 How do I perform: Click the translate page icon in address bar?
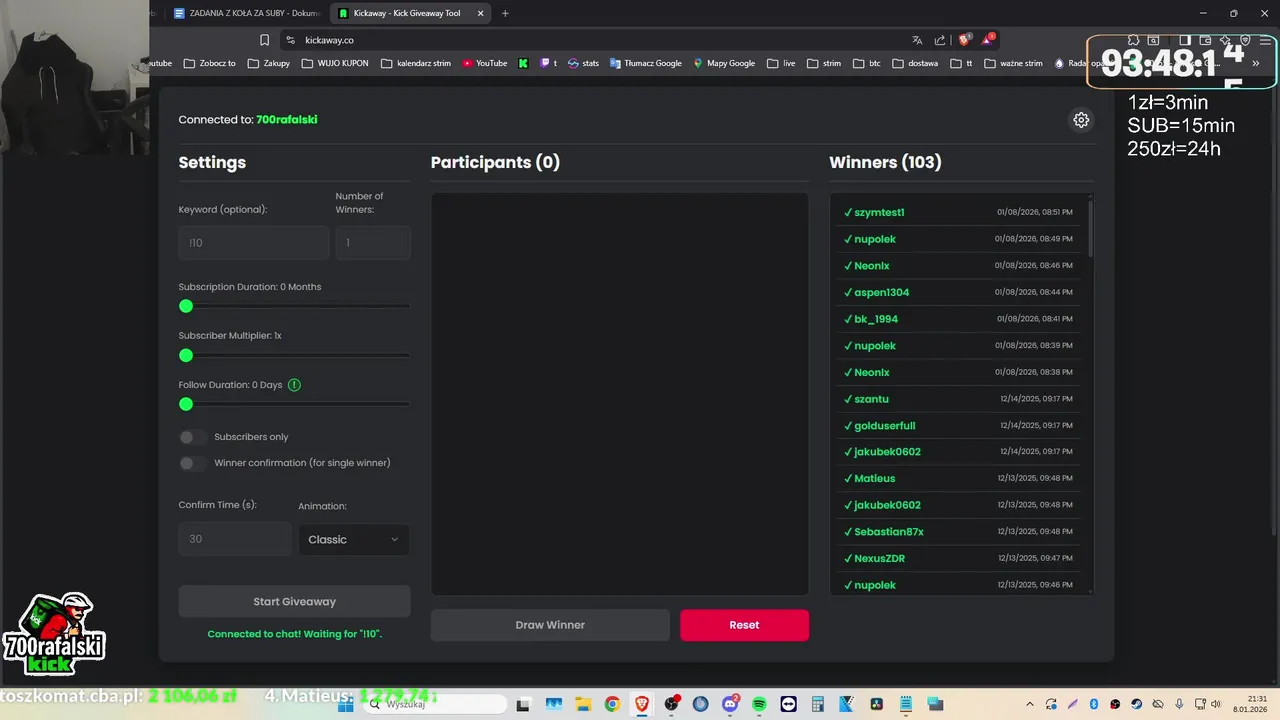(917, 40)
